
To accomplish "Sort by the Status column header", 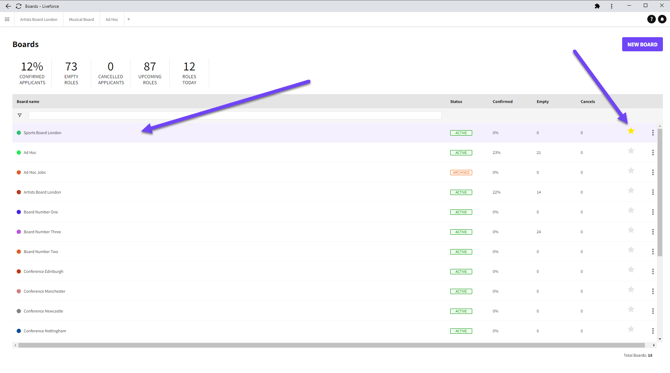I will [456, 102].
